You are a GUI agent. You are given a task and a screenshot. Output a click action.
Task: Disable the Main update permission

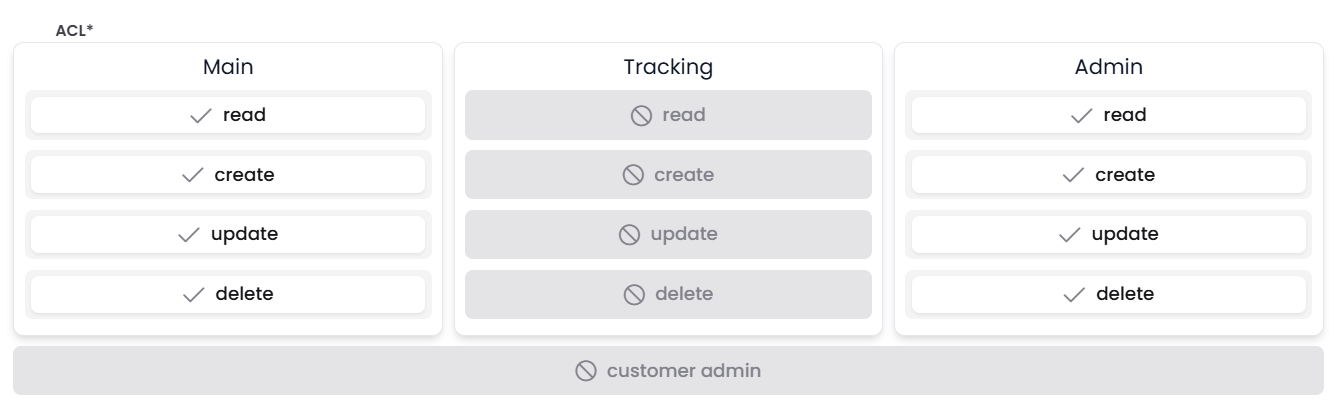click(228, 235)
